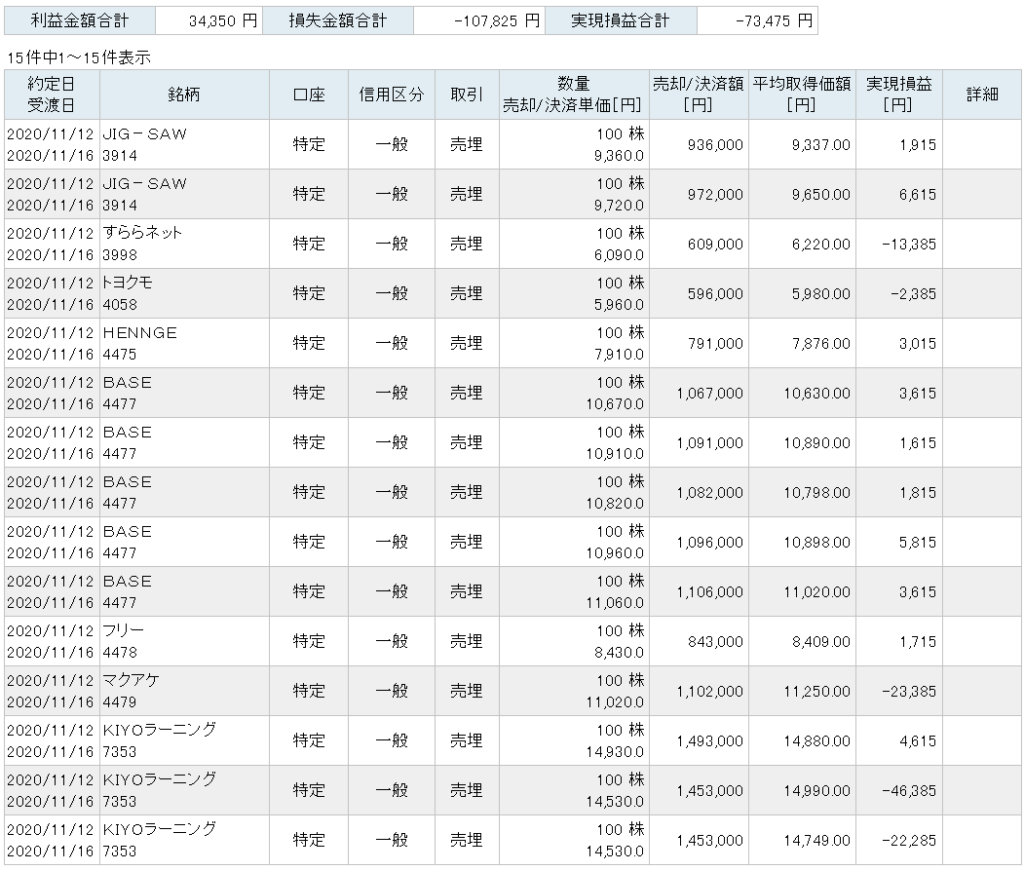The image size is (1024, 871).
Task: Click the フリー 4478 stock name
Action: tap(123, 641)
